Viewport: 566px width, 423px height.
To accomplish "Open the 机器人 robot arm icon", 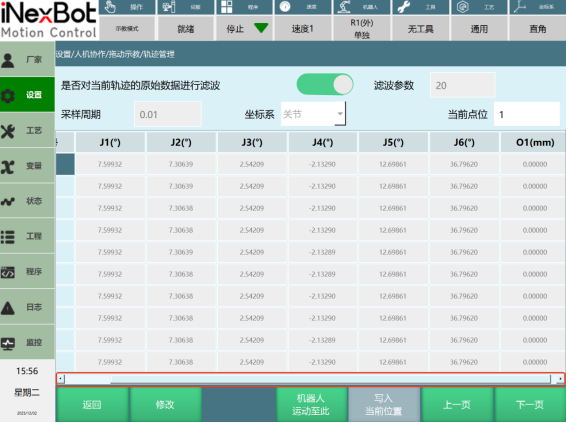I will pyautogui.click(x=344, y=6).
